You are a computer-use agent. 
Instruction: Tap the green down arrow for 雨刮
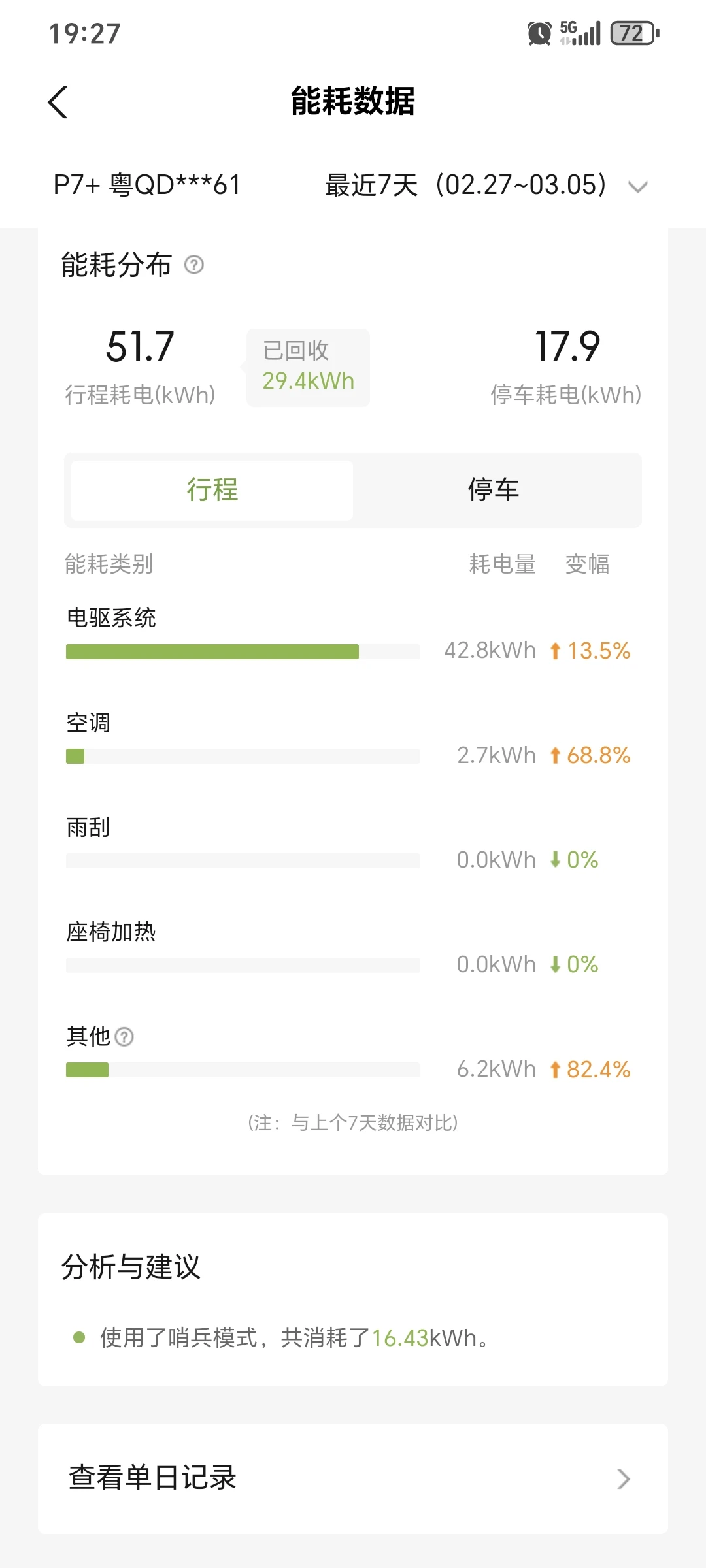click(x=555, y=860)
